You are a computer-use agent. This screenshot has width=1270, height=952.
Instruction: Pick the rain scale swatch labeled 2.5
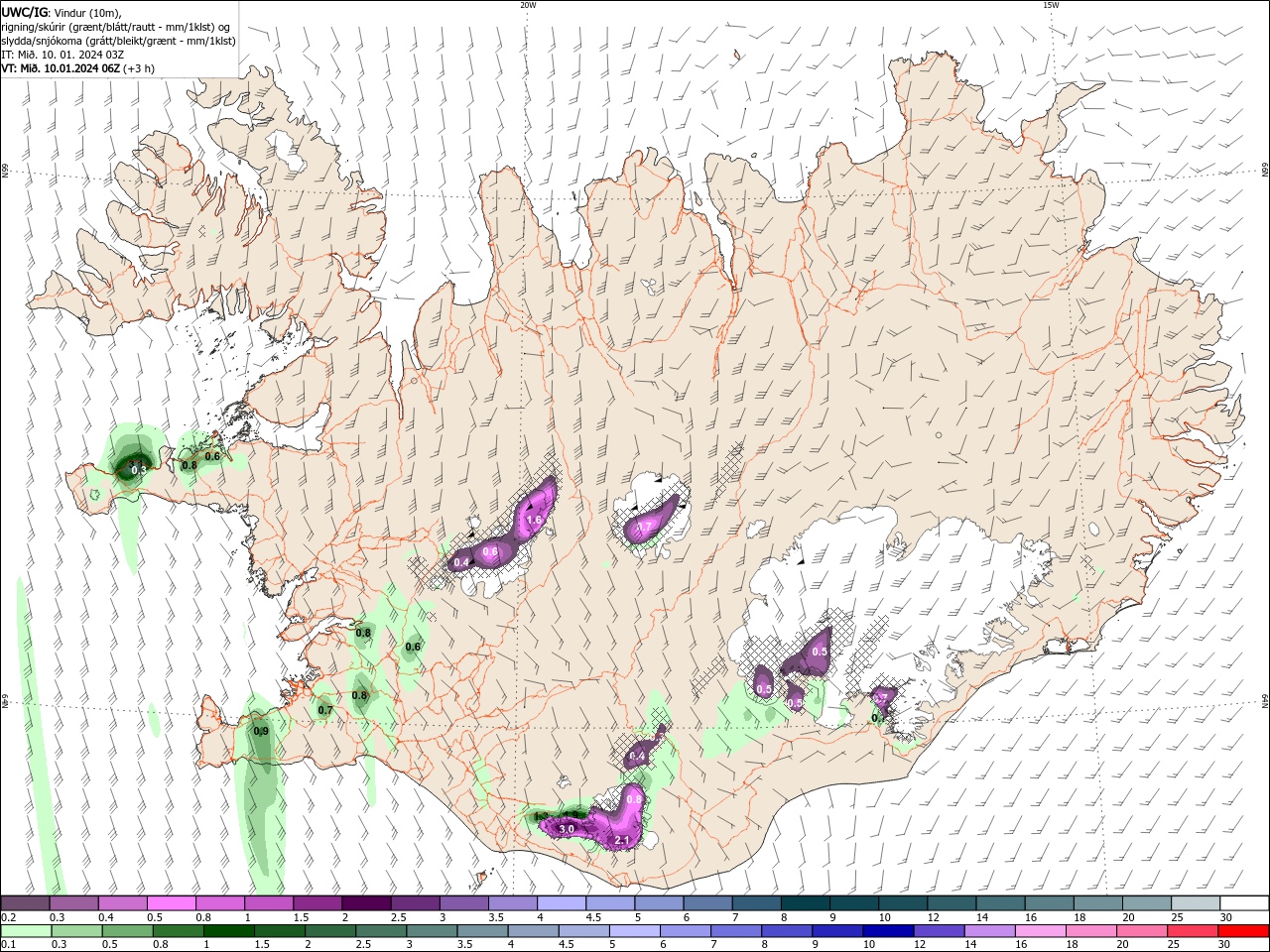(382, 931)
